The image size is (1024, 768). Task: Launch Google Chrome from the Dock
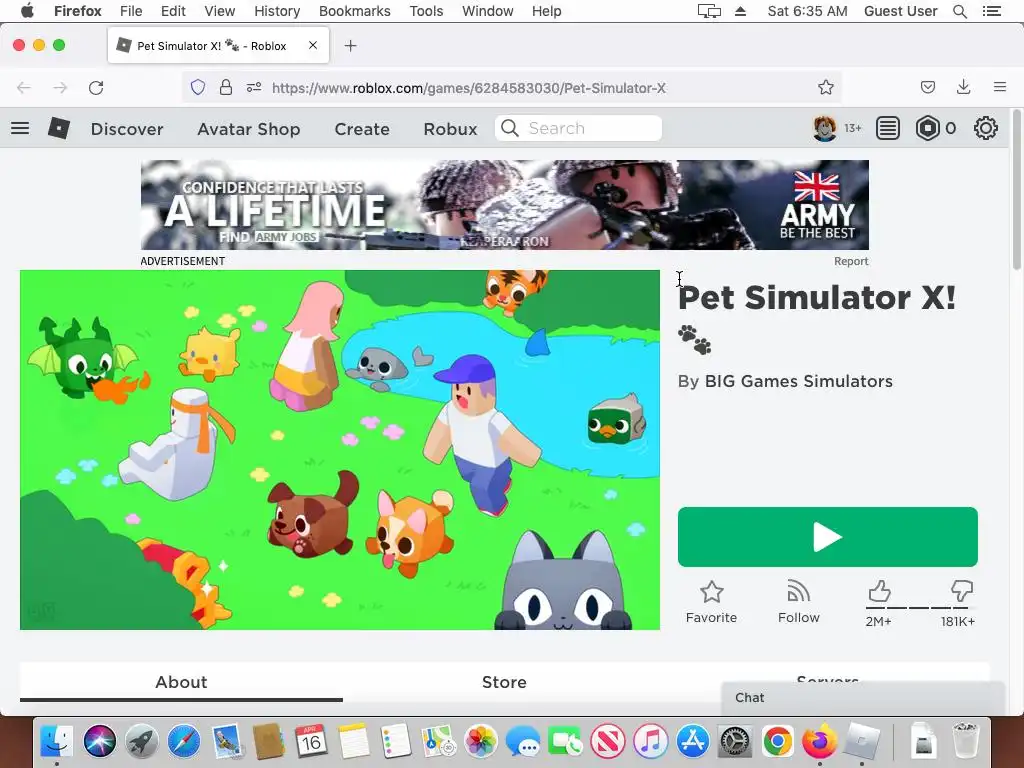[777, 742]
